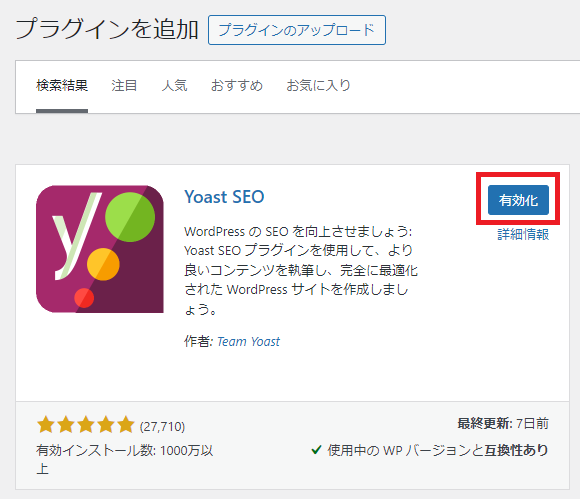Click the 有効化 activate button
The image size is (580, 499).
(x=518, y=200)
